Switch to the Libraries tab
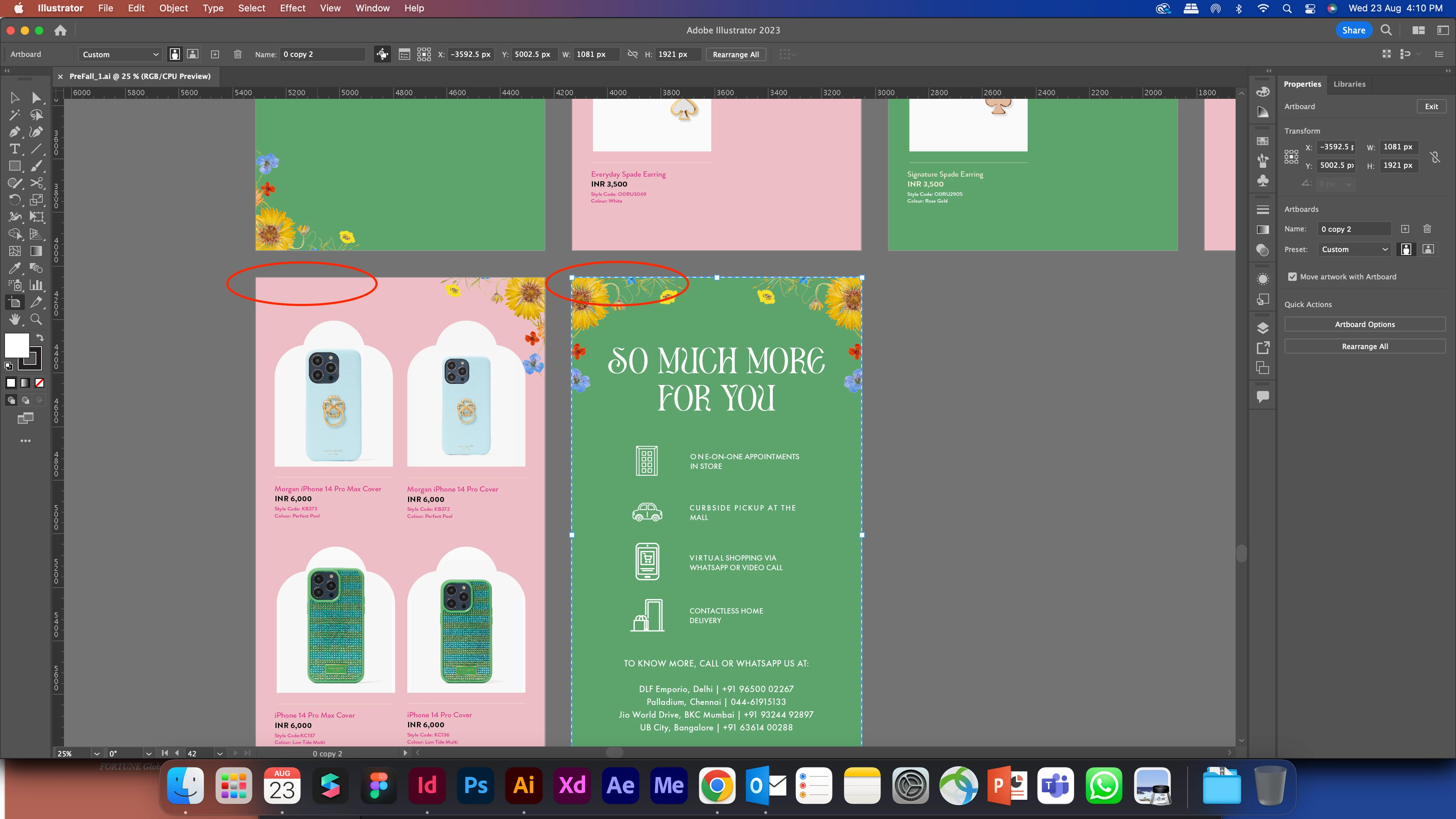1456x819 pixels. coord(1349,84)
